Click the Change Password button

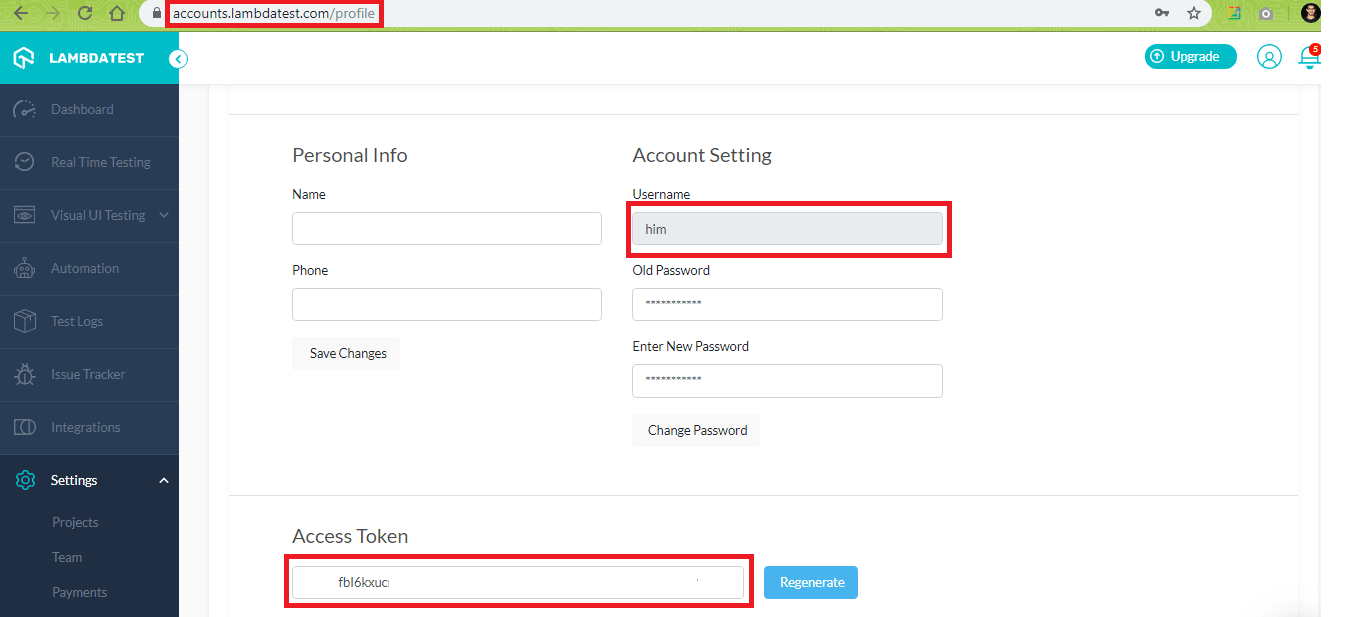[697, 431]
